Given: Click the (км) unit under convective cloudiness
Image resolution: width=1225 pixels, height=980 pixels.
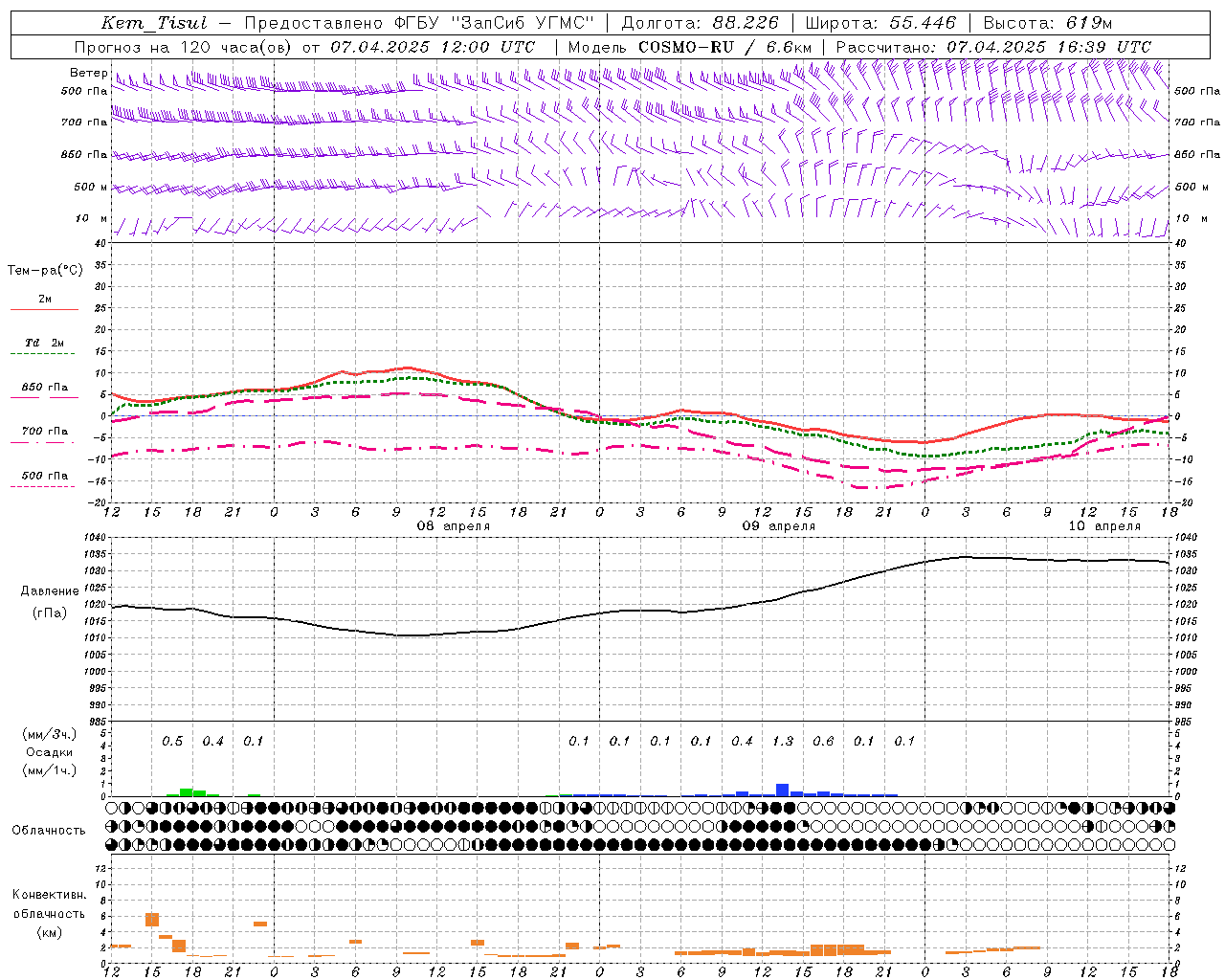Looking at the screenshot, I should tap(49, 932).
